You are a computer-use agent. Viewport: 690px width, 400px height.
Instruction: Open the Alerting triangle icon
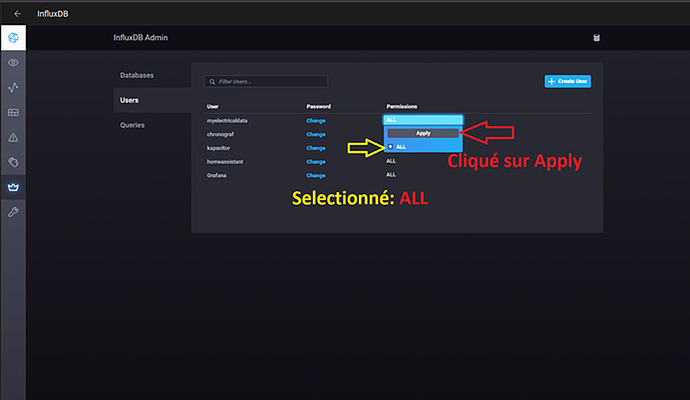(13, 137)
